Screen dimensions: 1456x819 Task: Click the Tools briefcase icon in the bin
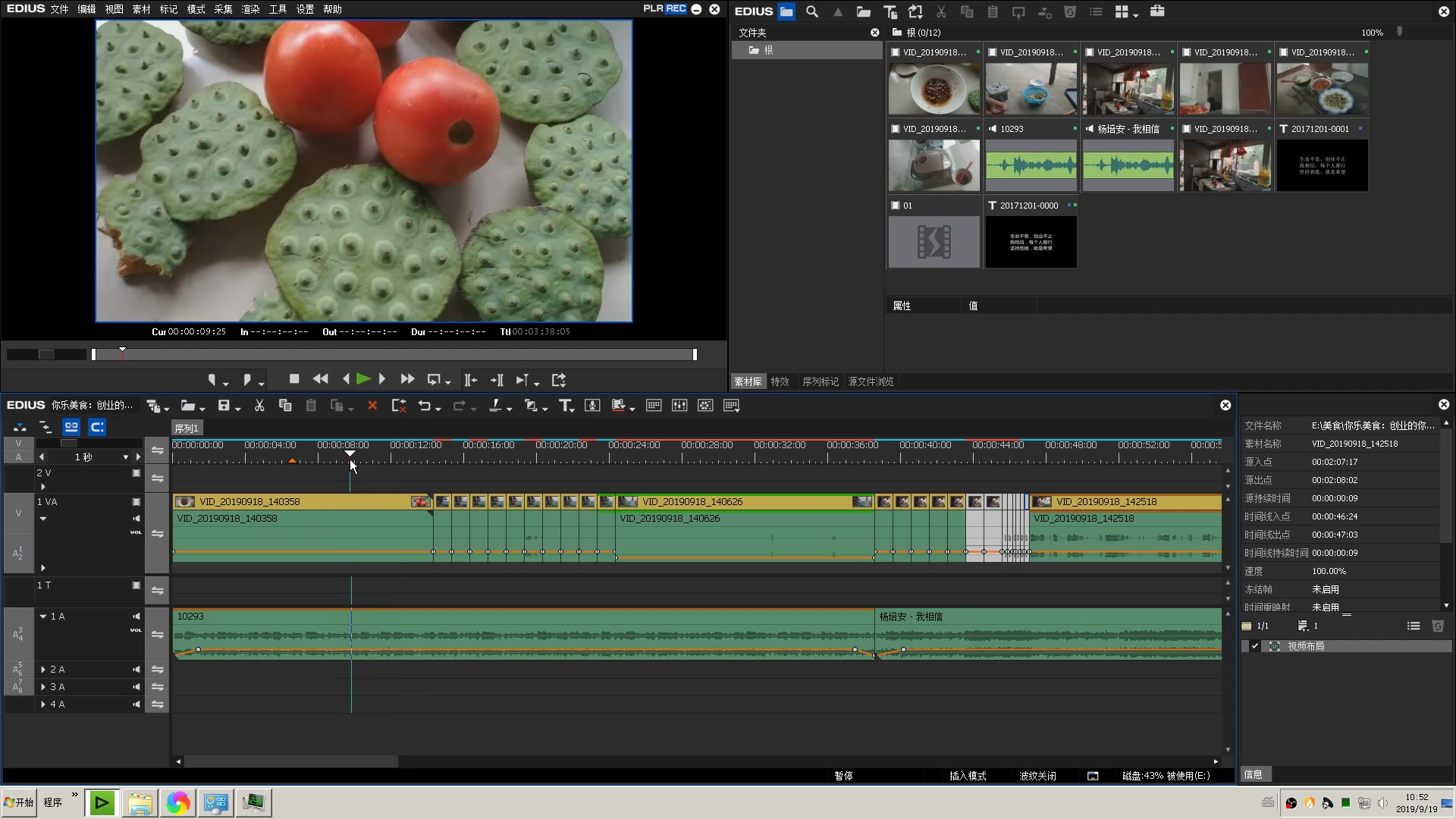(x=1157, y=11)
